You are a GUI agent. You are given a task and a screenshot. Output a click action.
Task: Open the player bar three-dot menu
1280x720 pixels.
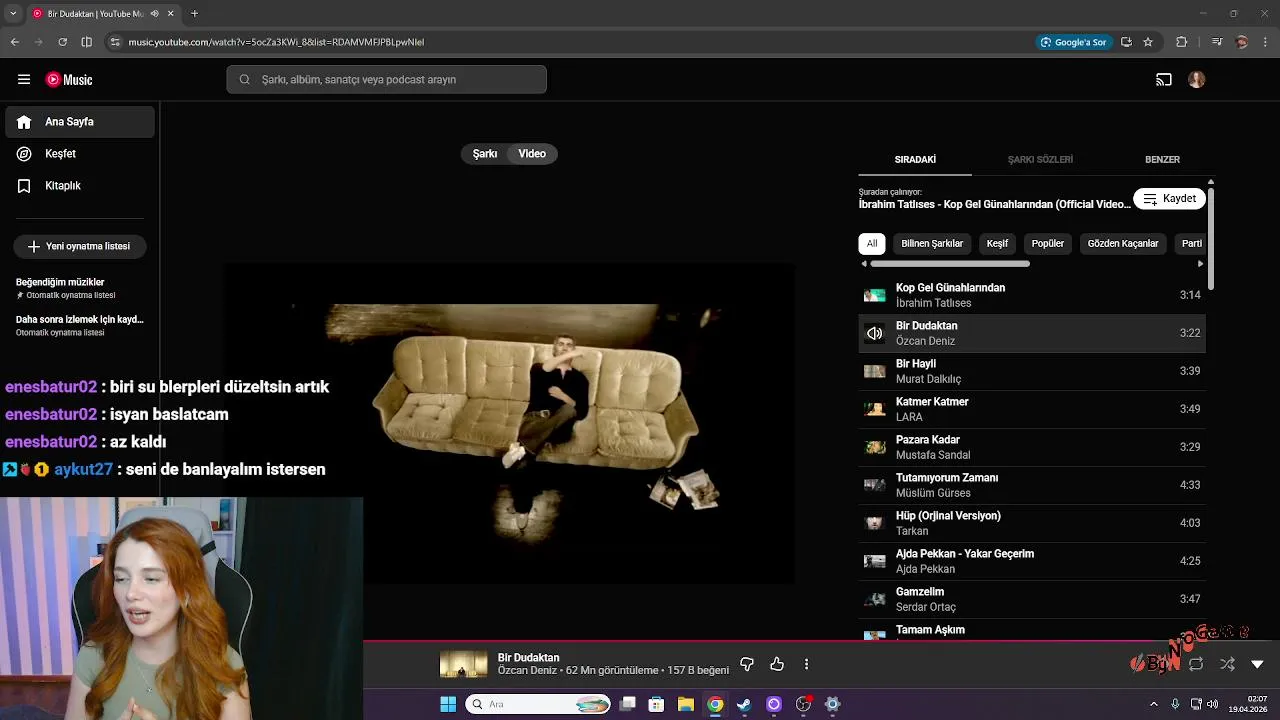click(x=806, y=664)
